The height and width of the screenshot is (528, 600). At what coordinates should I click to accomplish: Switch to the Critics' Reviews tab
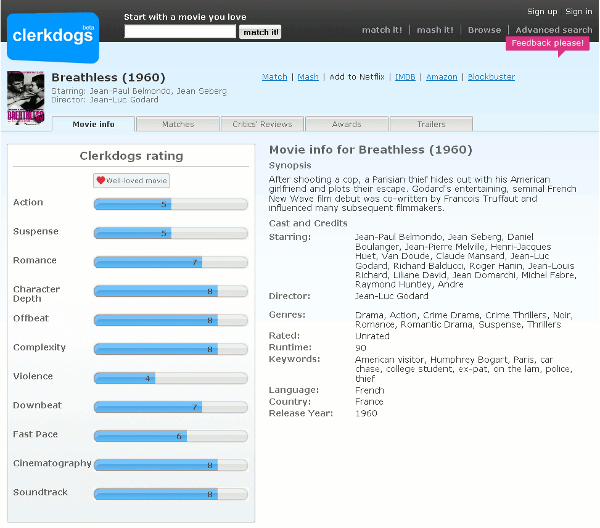coord(262,124)
